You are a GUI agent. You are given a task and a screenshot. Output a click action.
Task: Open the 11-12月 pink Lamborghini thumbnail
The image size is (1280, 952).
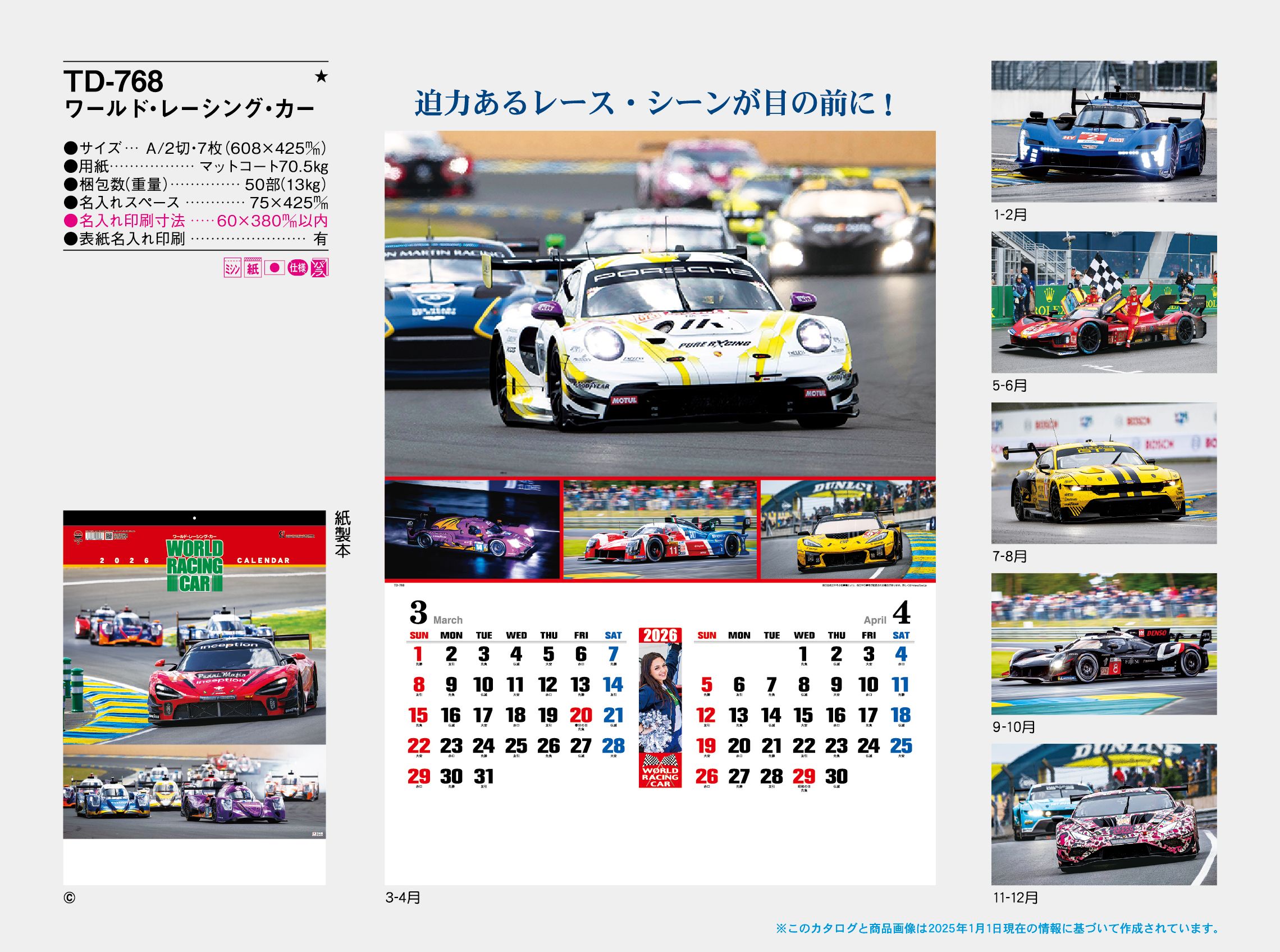coord(1104,814)
